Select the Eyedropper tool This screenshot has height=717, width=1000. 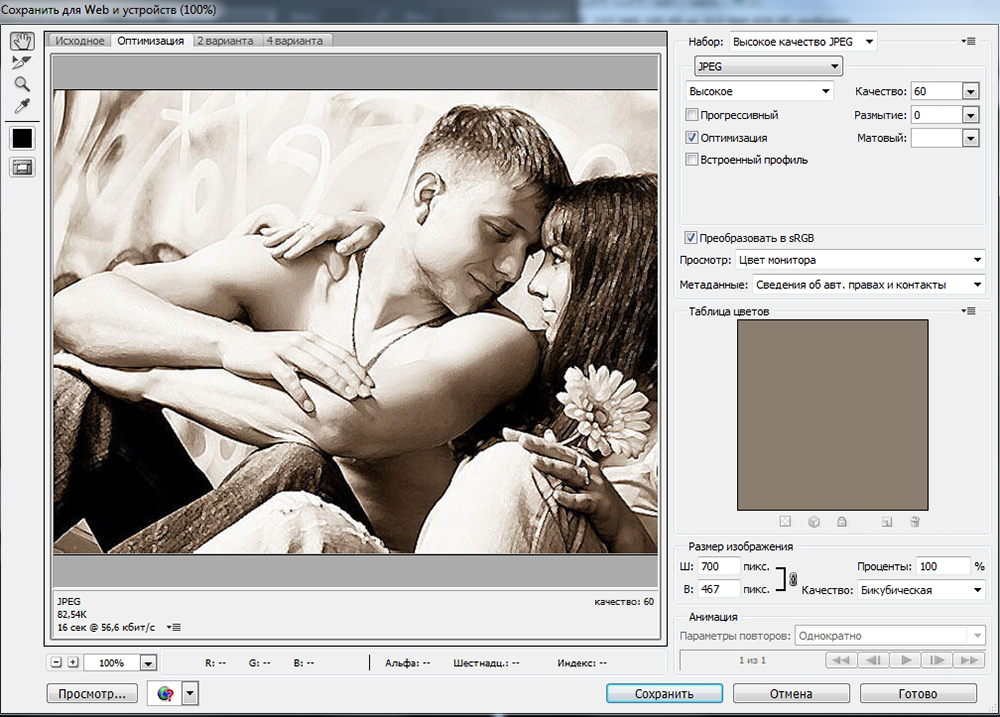coord(22,107)
